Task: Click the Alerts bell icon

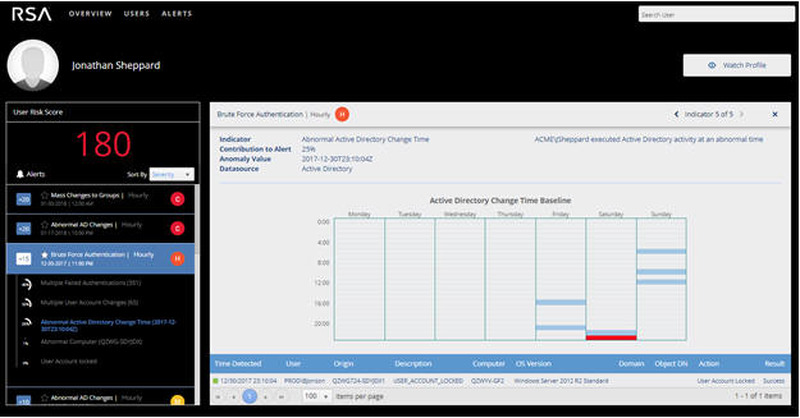Action: point(22,173)
